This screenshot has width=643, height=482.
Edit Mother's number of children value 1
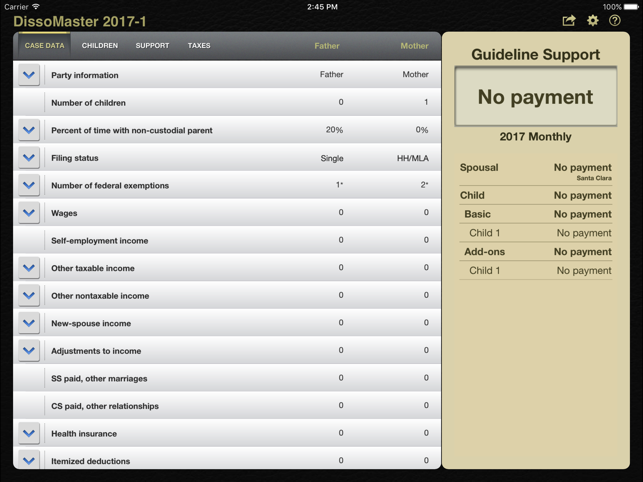426,102
